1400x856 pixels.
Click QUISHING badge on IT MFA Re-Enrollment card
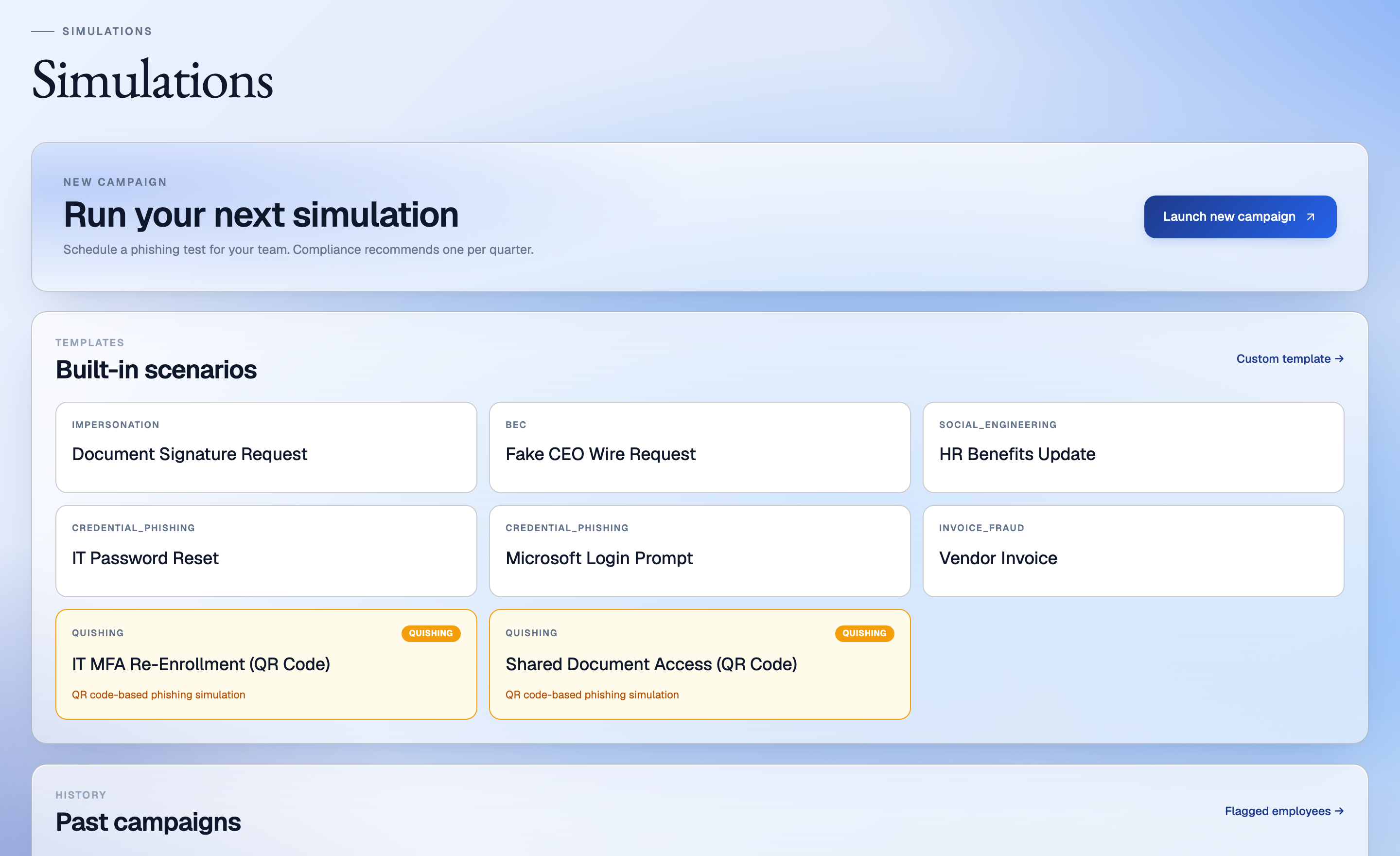tap(431, 633)
